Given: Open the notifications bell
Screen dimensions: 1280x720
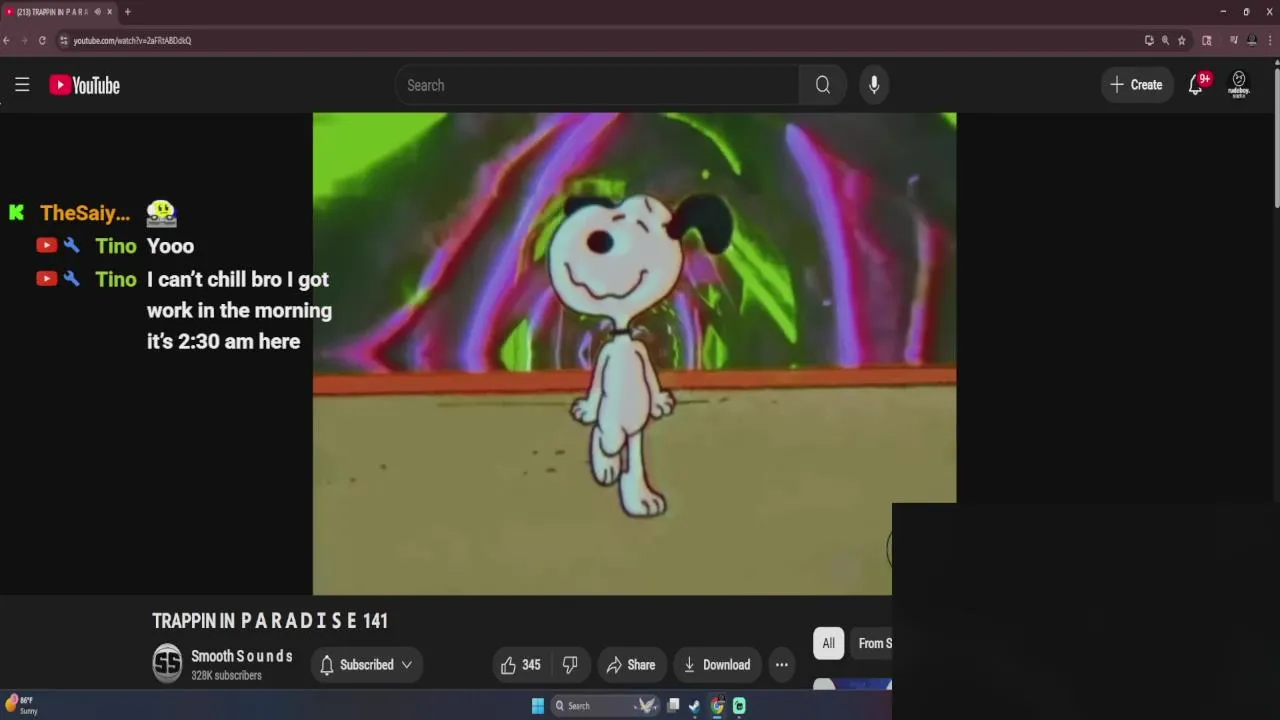Looking at the screenshot, I should pos(1197,85).
